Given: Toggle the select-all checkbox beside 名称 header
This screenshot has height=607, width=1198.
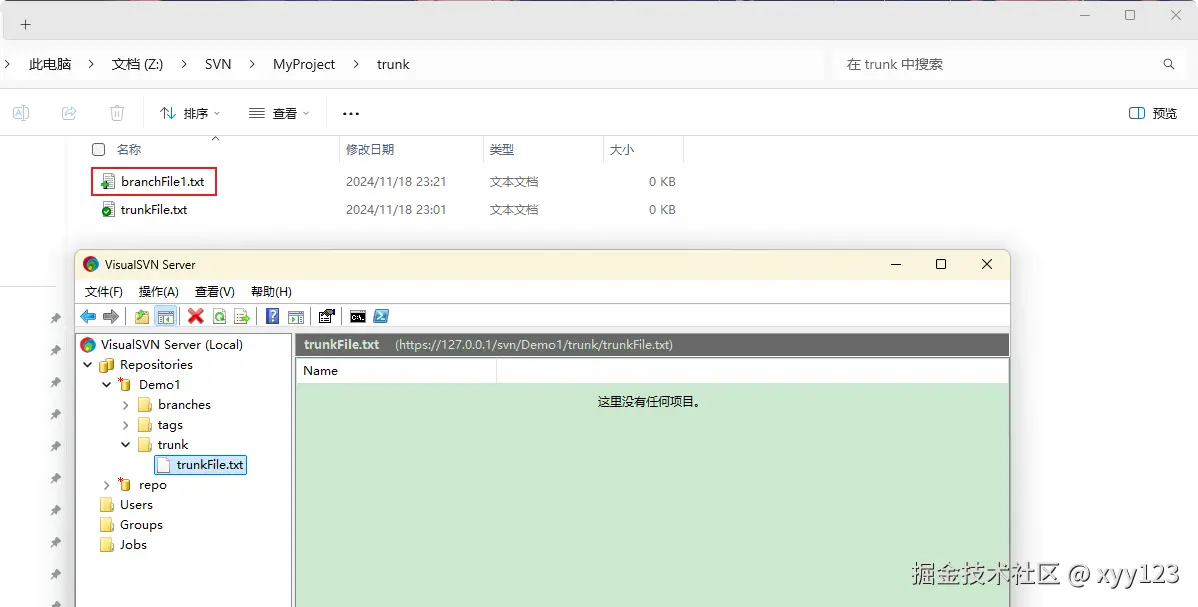Looking at the screenshot, I should (x=99, y=150).
